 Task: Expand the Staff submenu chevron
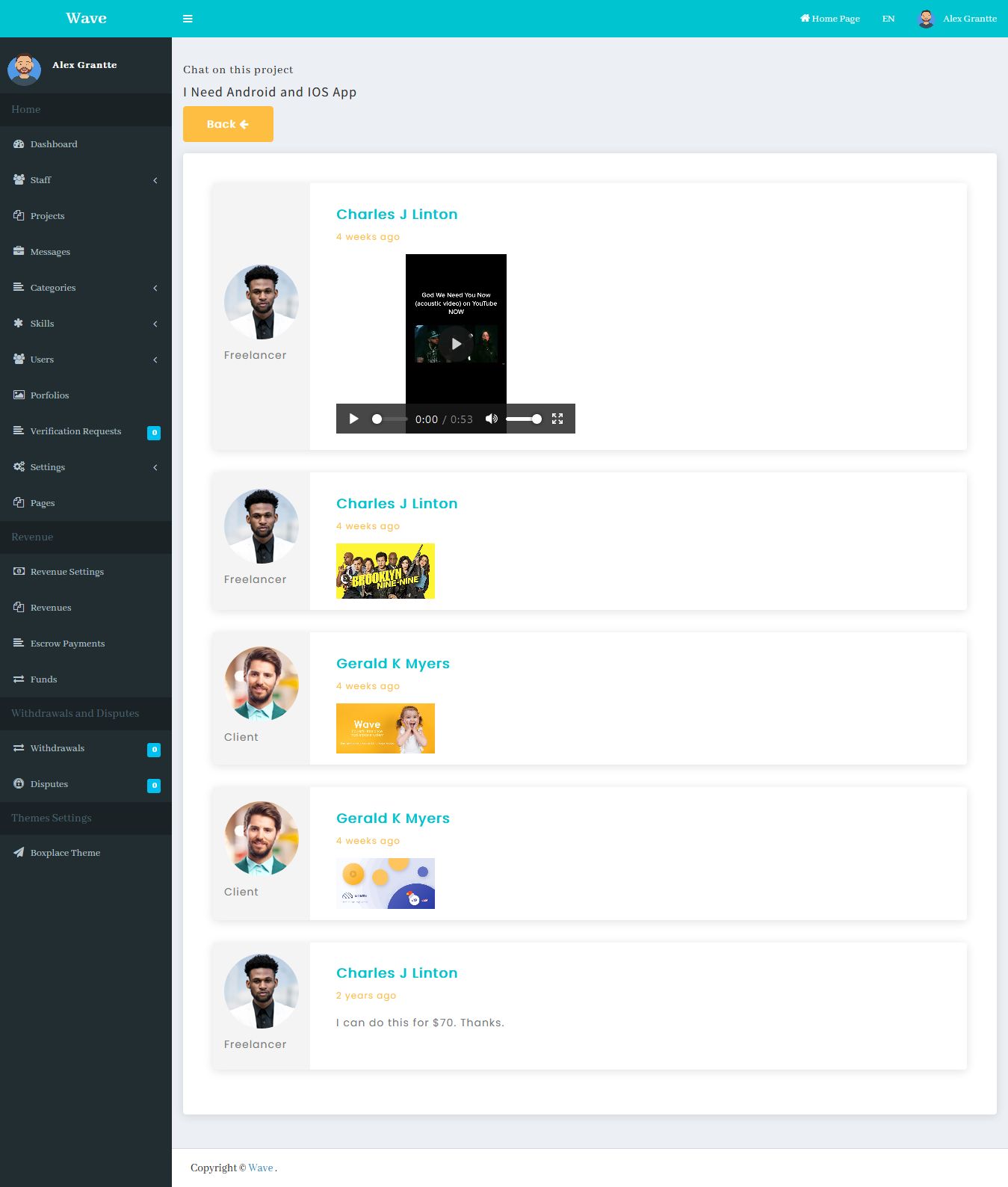(x=155, y=180)
